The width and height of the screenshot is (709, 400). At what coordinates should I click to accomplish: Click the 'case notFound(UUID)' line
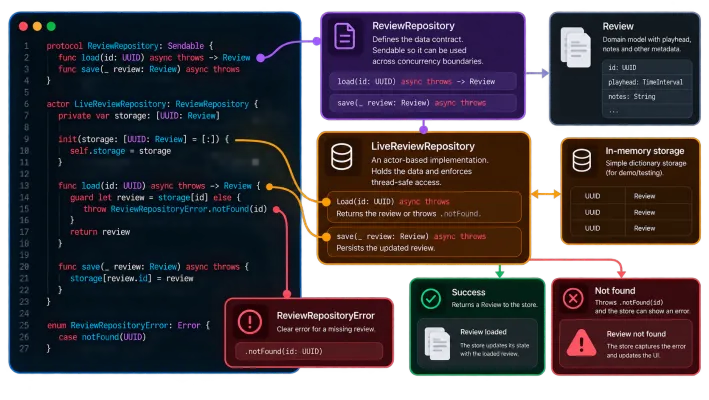point(102,337)
